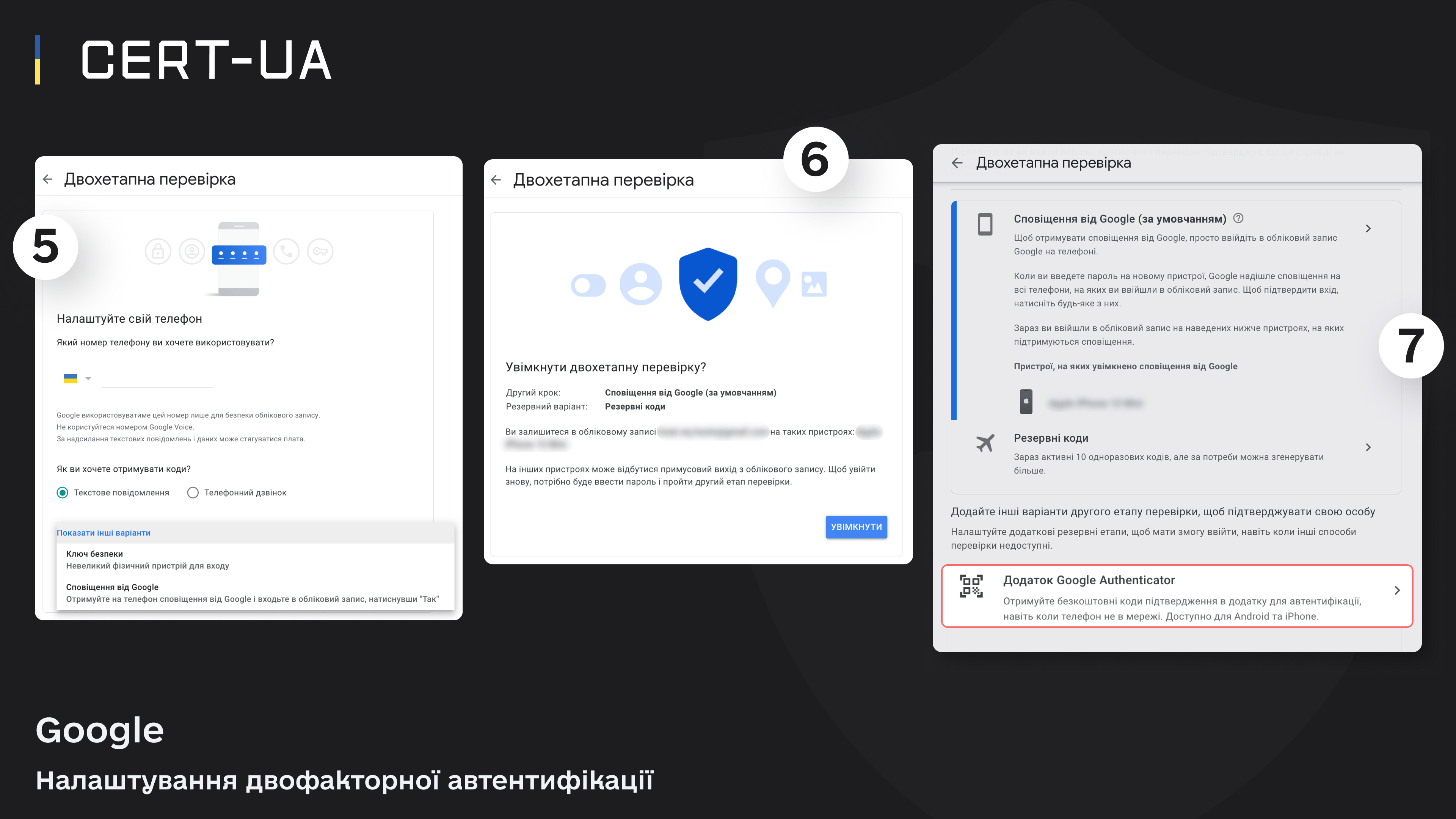Click the Показати інші варіанти link
Viewport: 1456px width, 819px height.
(x=104, y=533)
